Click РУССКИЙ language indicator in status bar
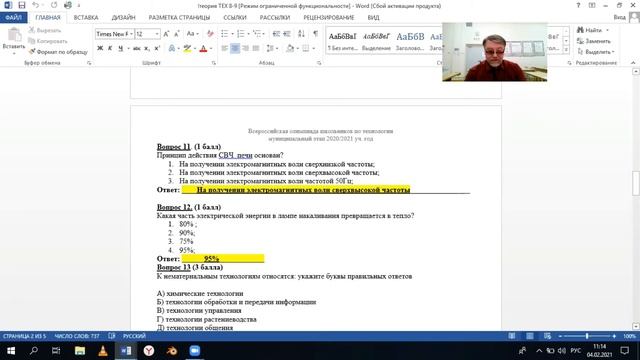 (134, 336)
